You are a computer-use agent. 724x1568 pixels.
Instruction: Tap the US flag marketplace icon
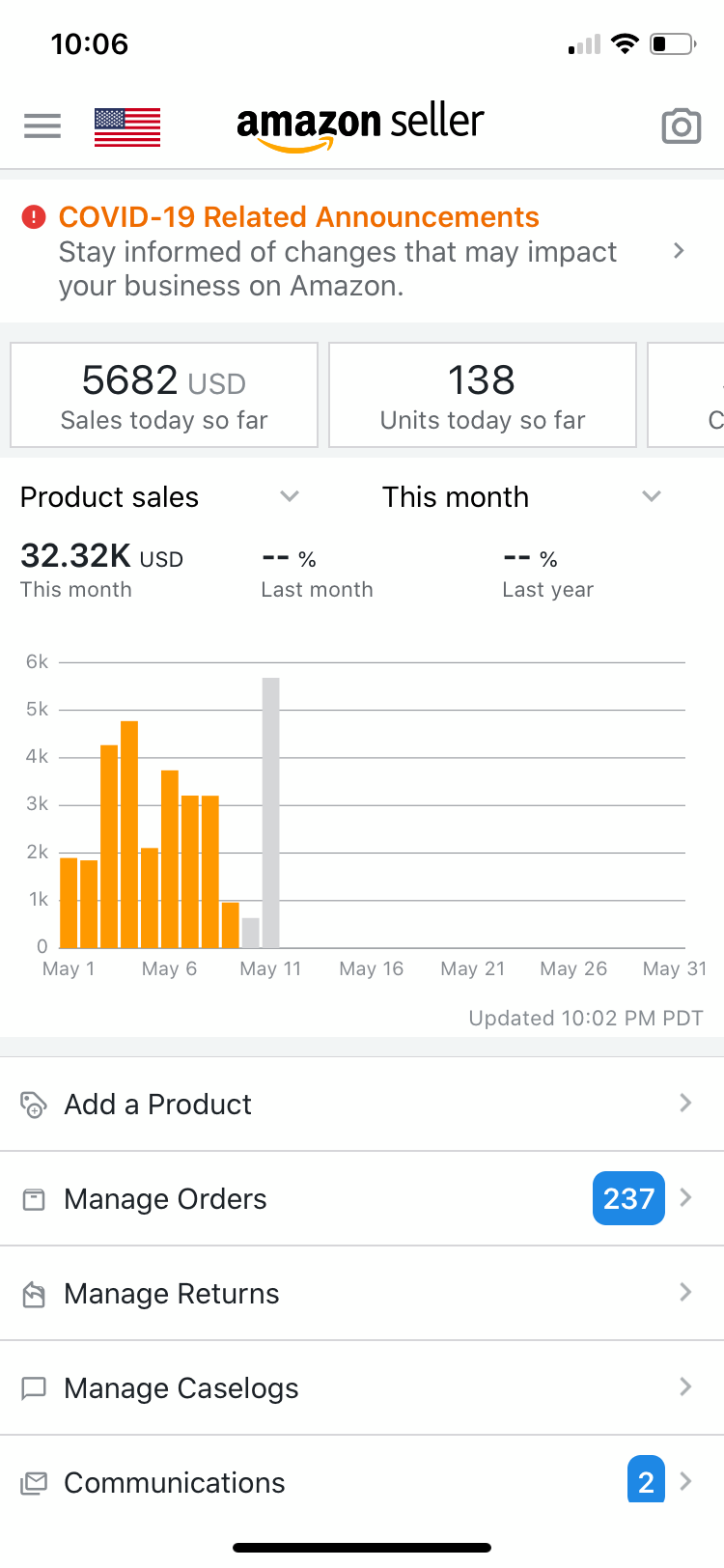(x=127, y=126)
